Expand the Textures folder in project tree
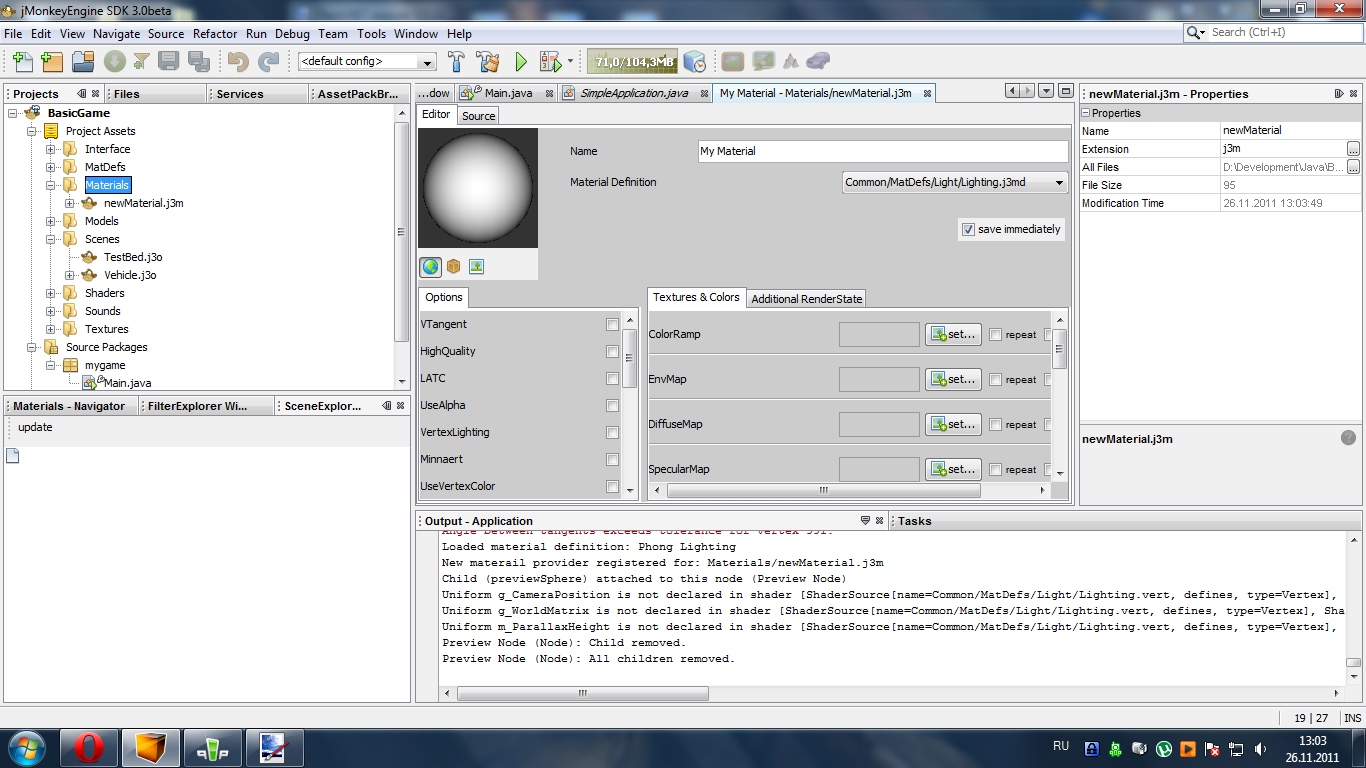This screenshot has height=768, width=1366. coord(50,329)
